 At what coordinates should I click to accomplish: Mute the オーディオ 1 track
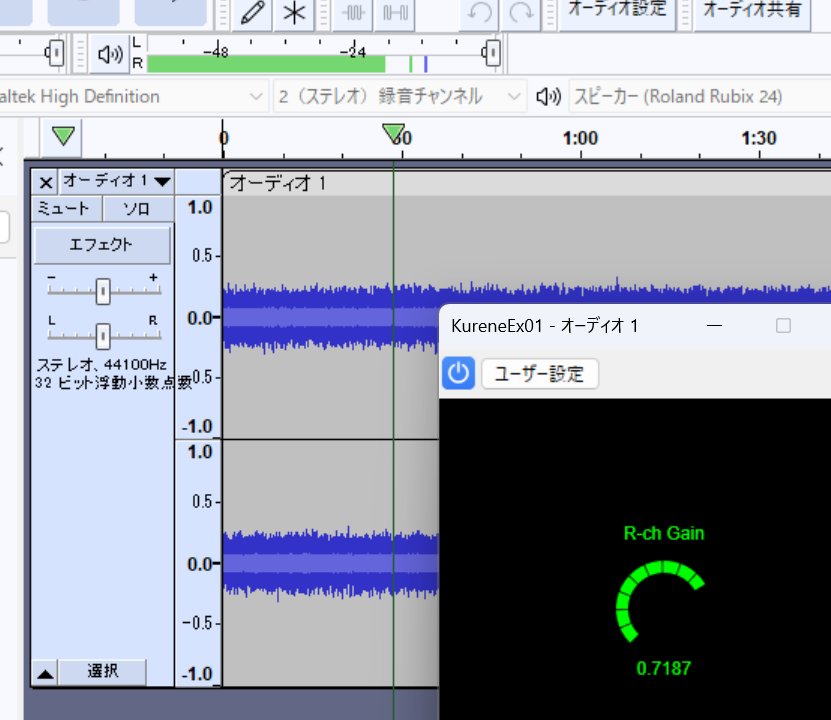click(x=65, y=208)
